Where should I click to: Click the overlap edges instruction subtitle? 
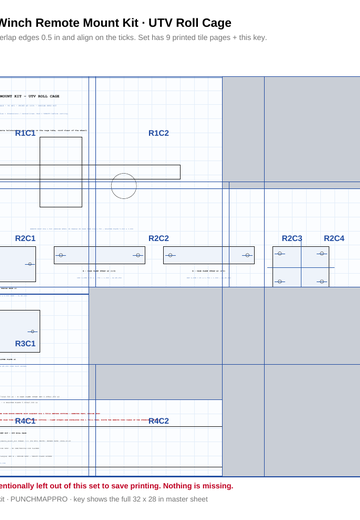click(x=133, y=38)
